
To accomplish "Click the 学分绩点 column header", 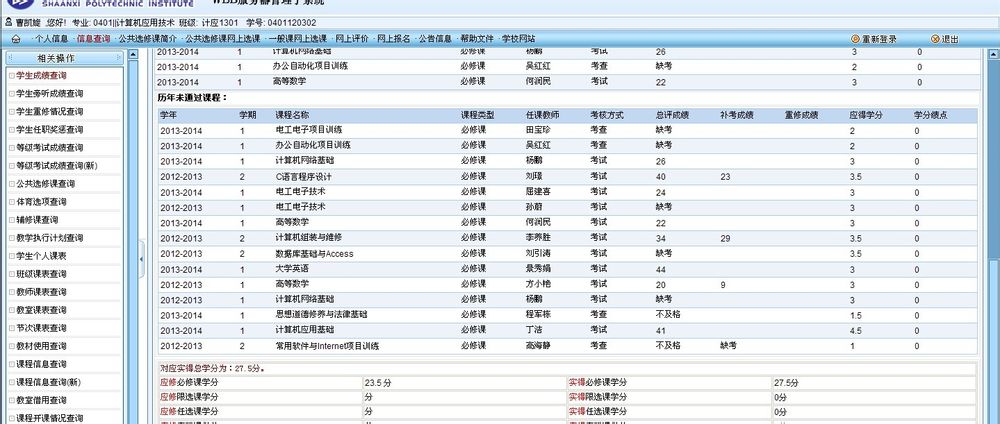I will (930, 115).
